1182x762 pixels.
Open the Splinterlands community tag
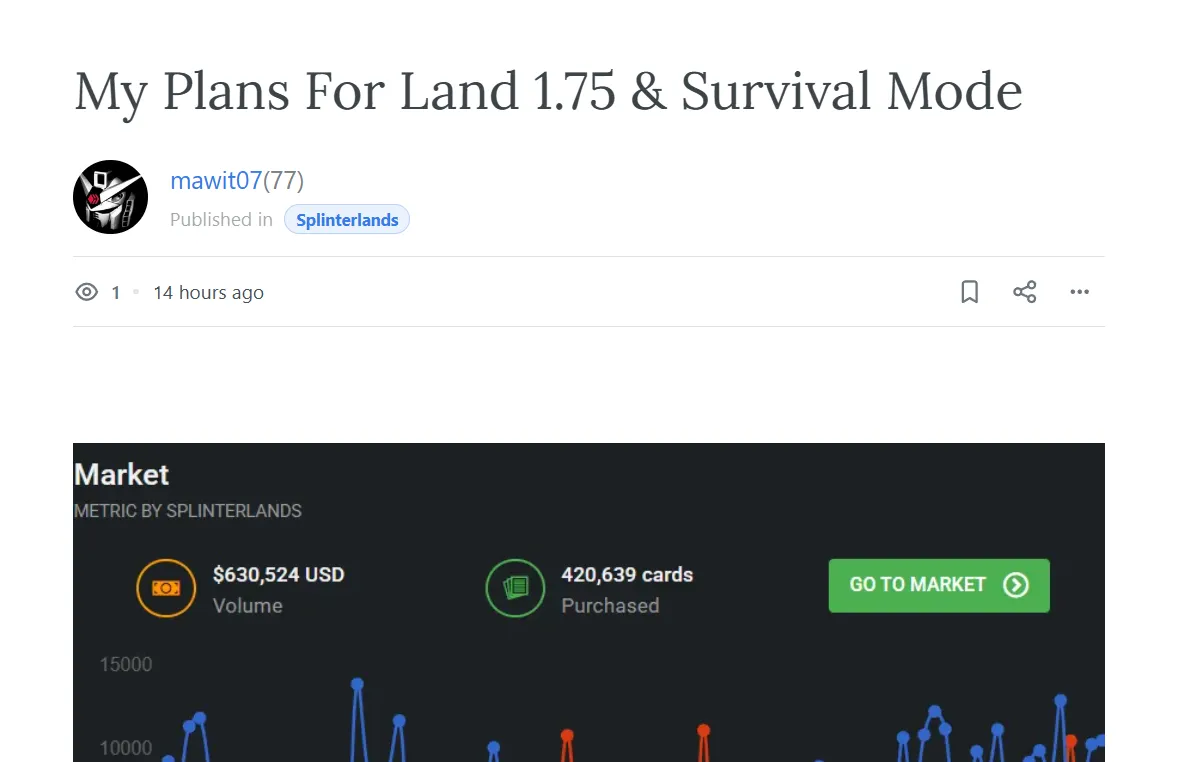tap(347, 219)
